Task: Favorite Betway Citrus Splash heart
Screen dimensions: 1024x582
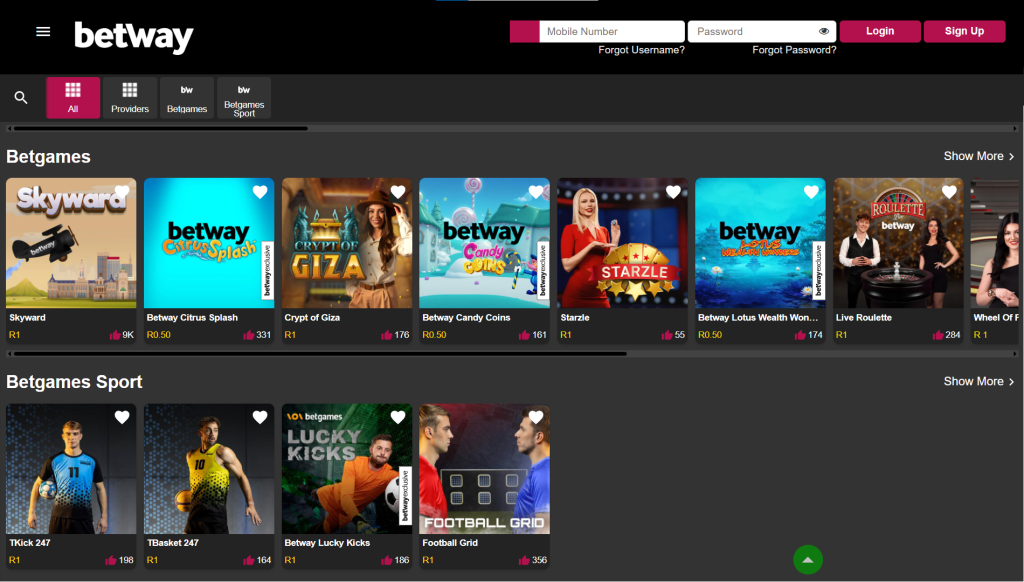Action: (x=260, y=192)
